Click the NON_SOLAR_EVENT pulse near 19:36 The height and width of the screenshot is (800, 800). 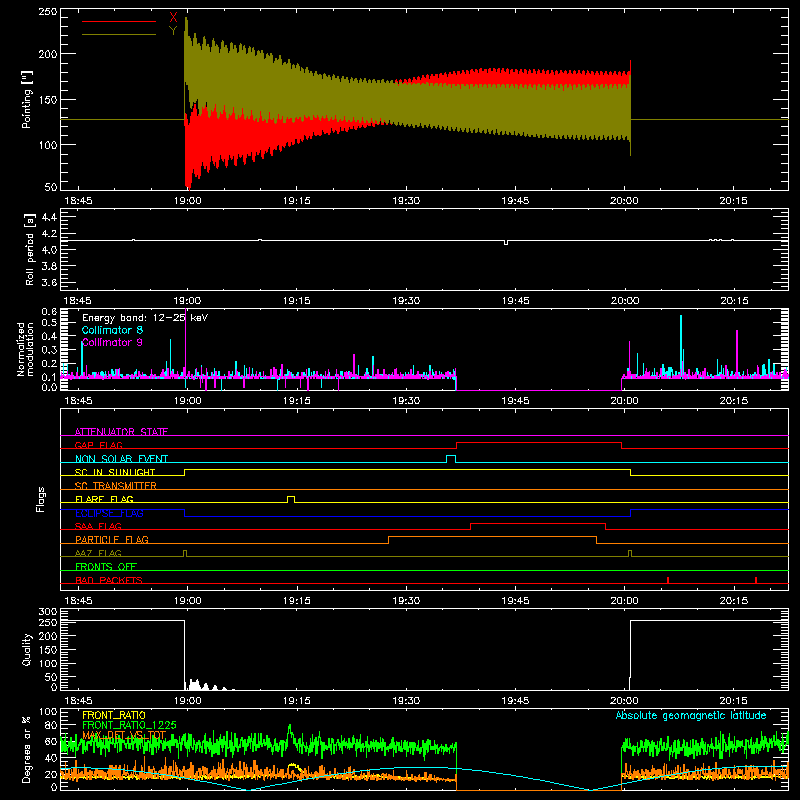click(451, 459)
